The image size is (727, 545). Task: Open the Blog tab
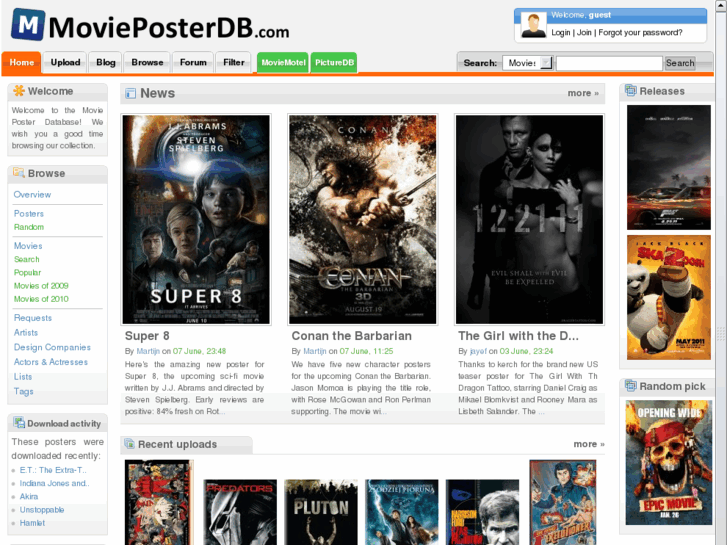point(106,63)
